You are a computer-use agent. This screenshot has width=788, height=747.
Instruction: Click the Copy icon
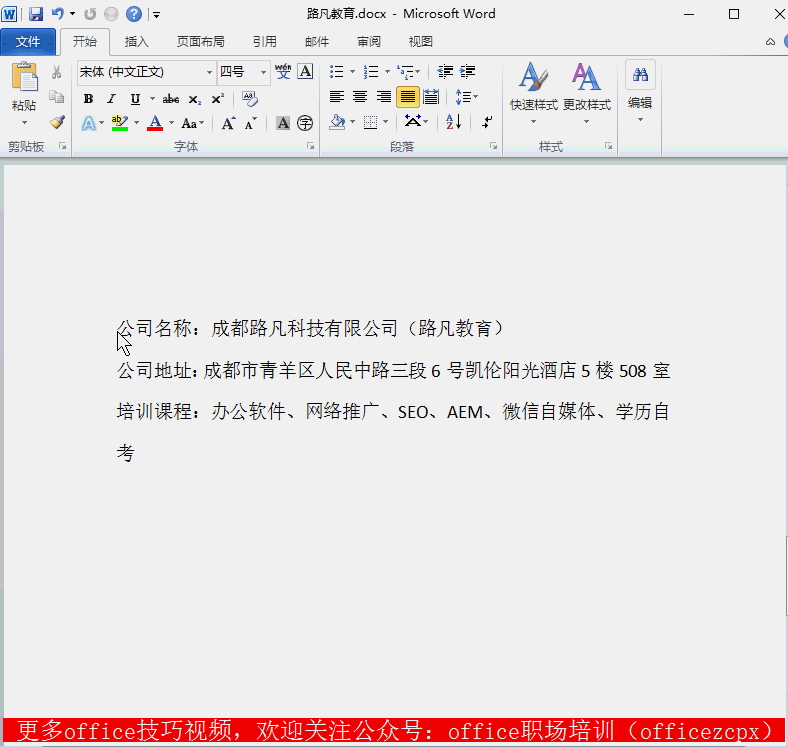tap(56, 97)
